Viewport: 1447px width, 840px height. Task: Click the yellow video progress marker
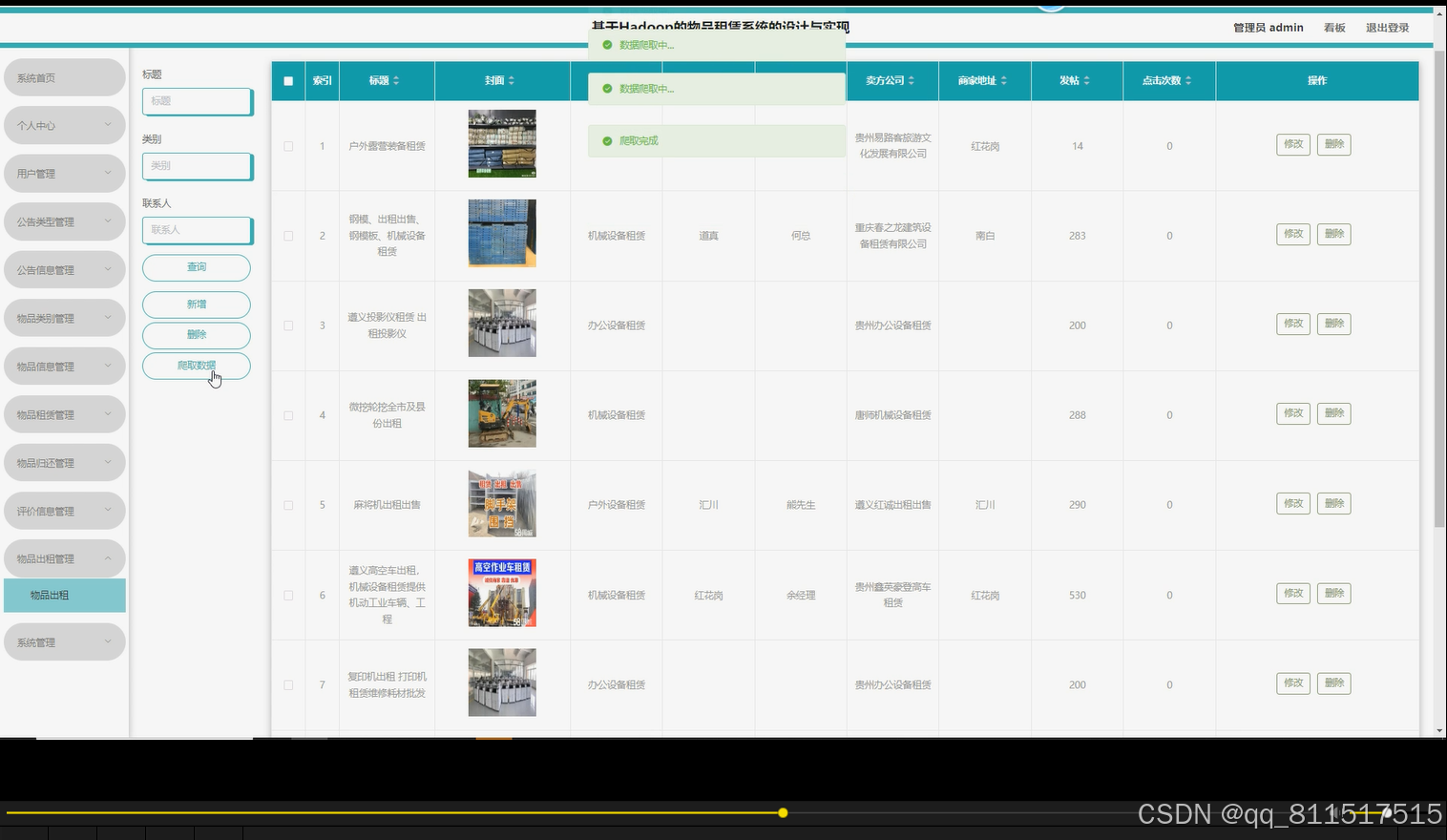tap(783, 813)
